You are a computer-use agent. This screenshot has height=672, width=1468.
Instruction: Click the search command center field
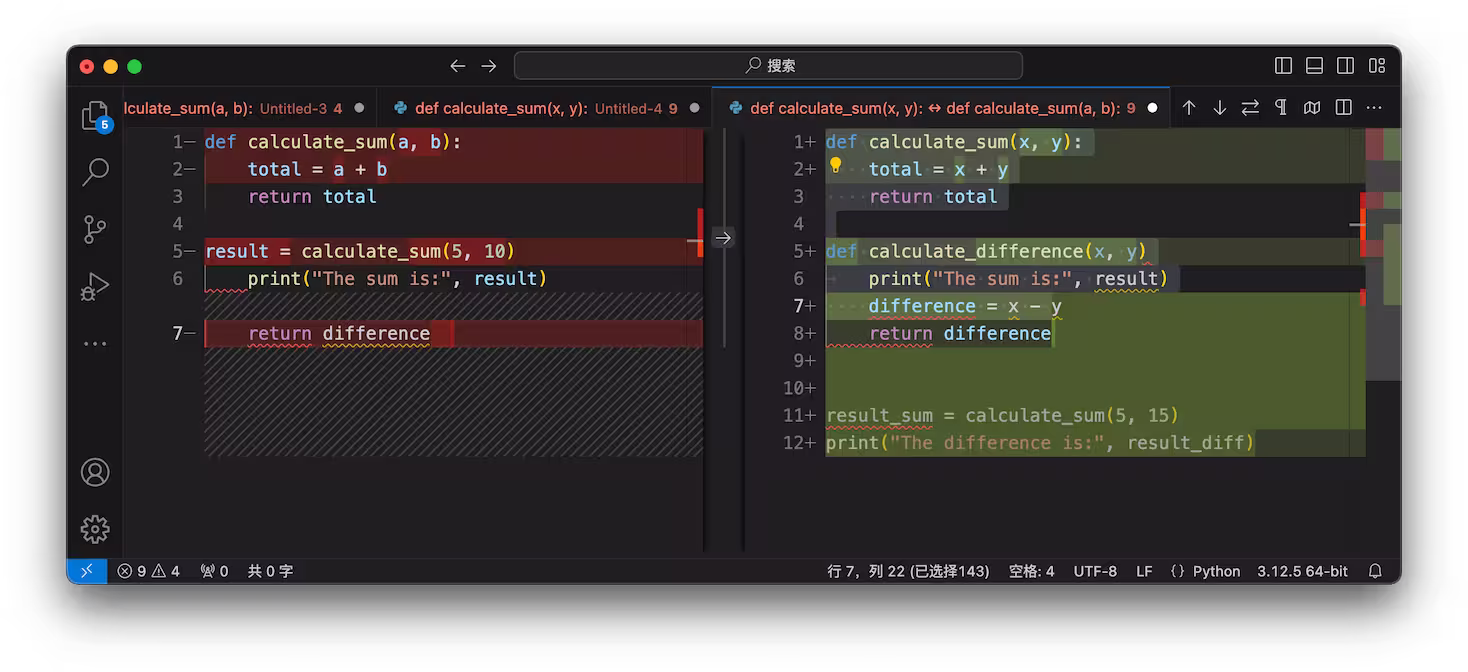point(768,66)
